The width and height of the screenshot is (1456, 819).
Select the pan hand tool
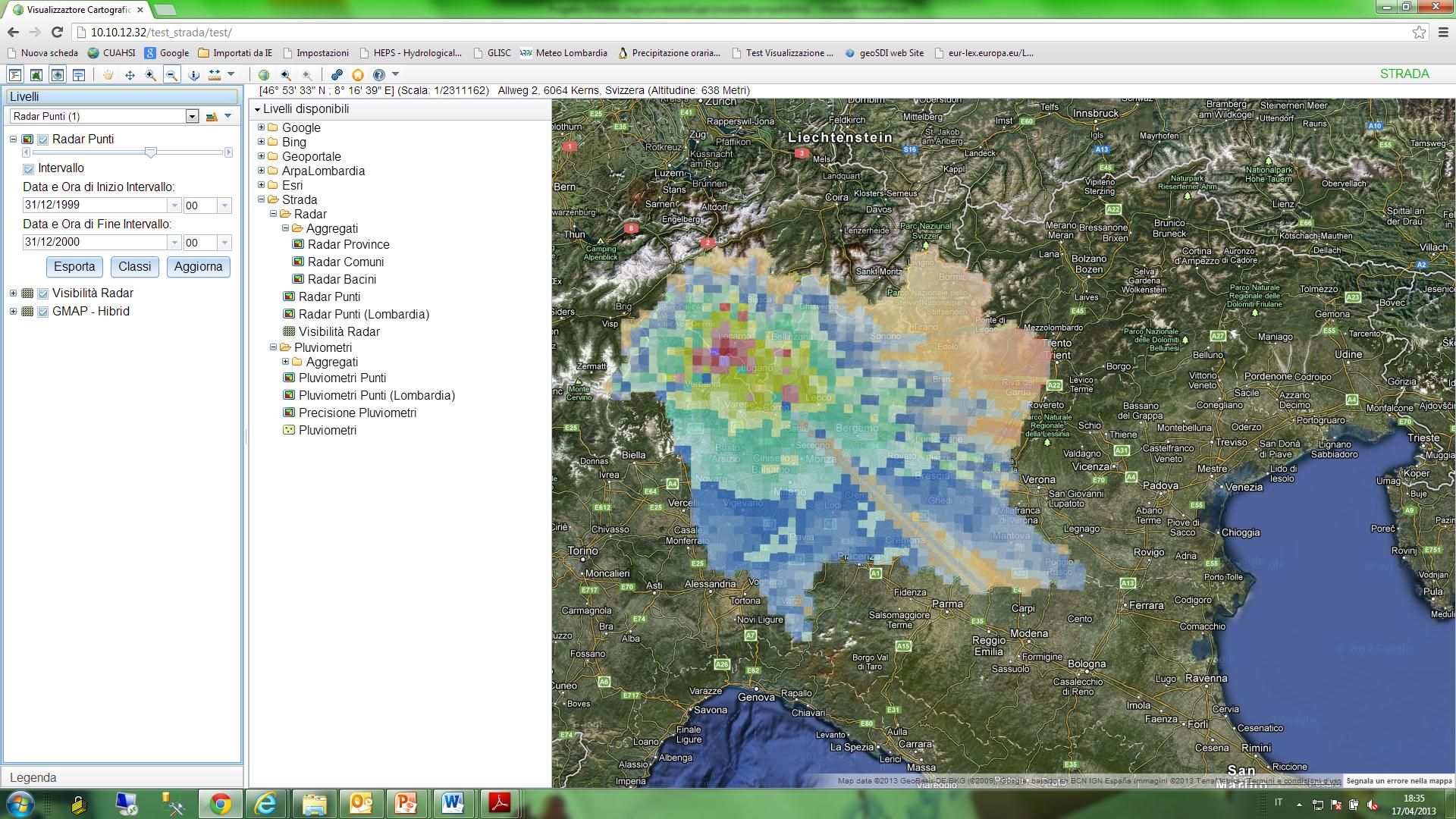coord(108,74)
